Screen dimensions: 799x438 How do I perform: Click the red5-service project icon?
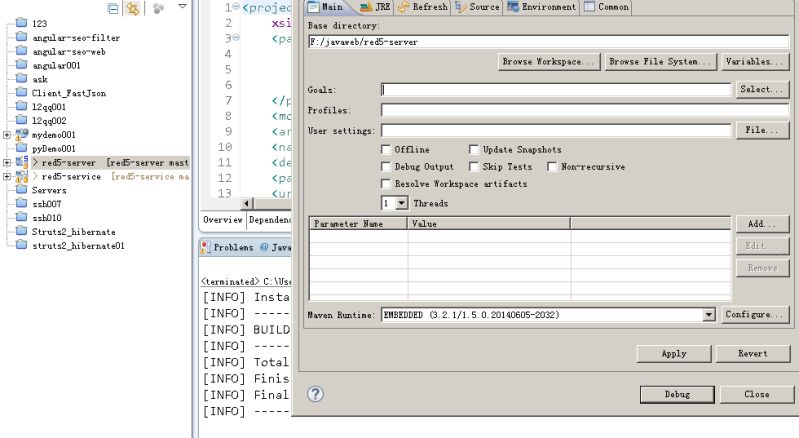(x=21, y=176)
